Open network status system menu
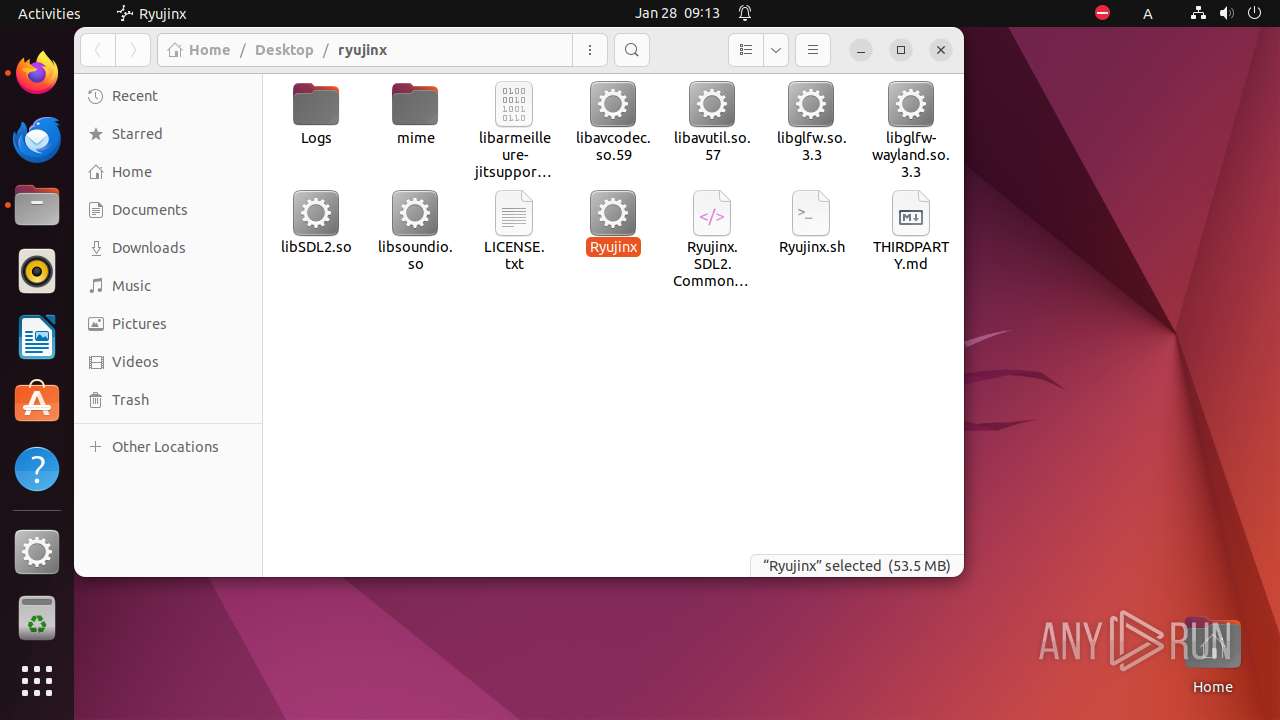Viewport: 1280px width, 720px height. click(x=1198, y=13)
